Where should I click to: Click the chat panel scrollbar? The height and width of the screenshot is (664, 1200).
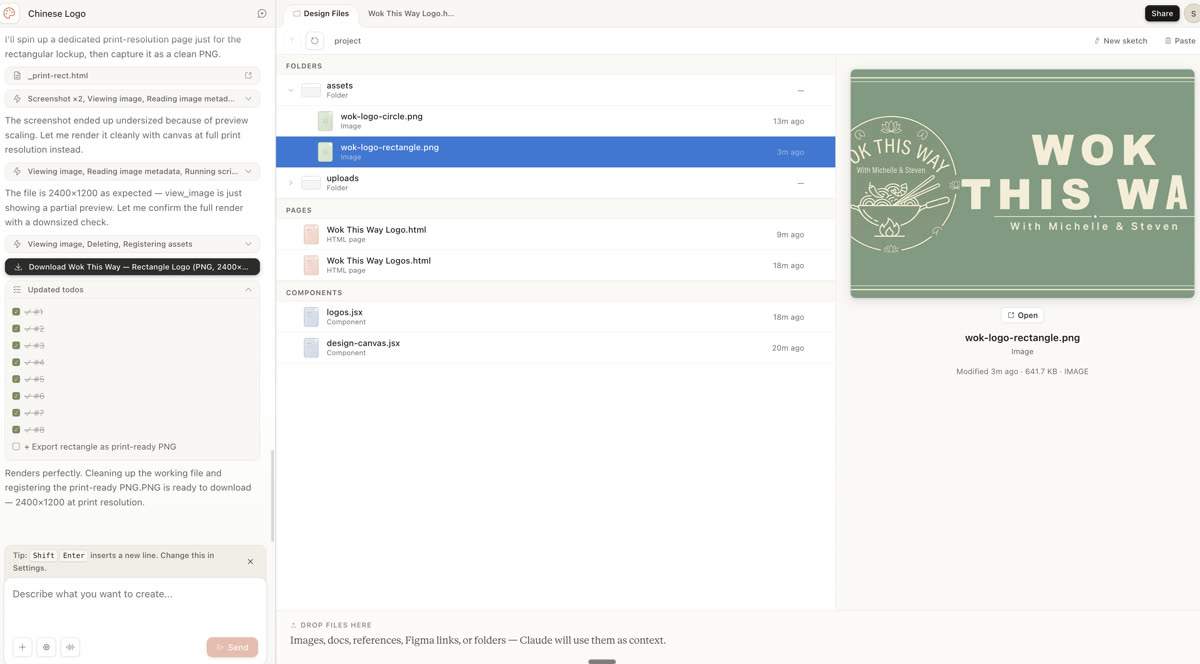pos(272,496)
